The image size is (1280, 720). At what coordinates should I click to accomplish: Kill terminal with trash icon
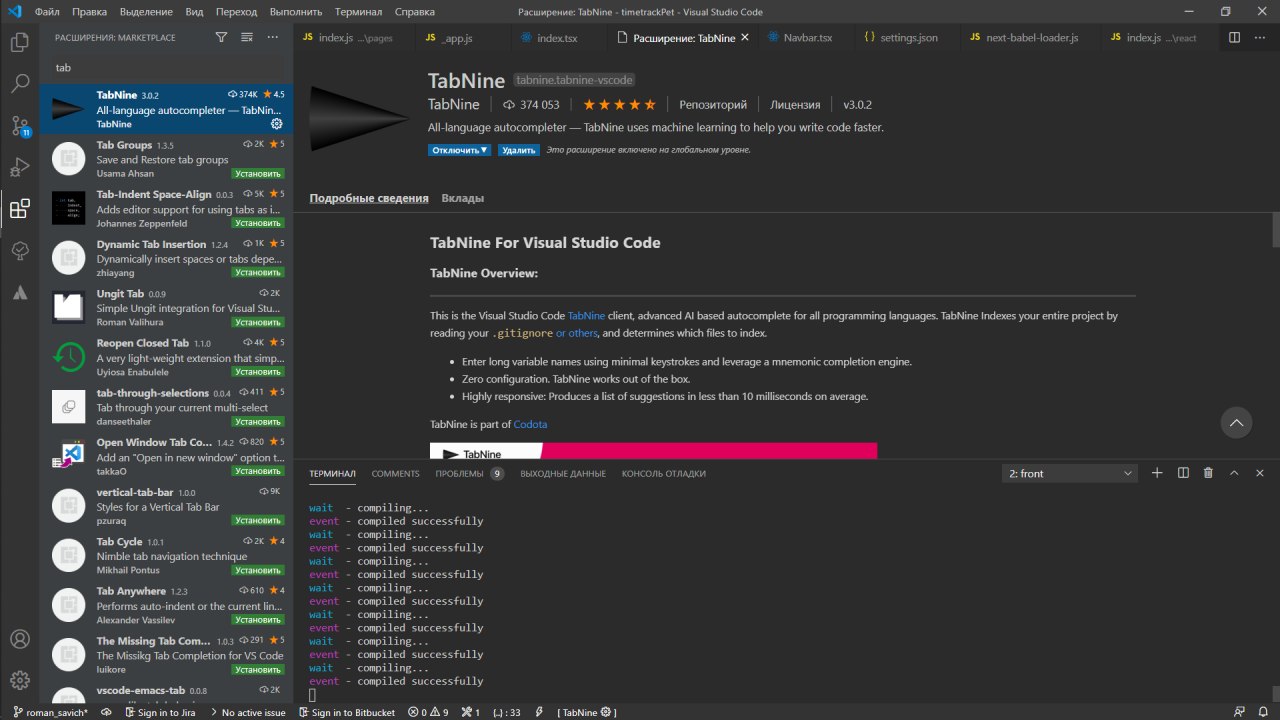1208,473
